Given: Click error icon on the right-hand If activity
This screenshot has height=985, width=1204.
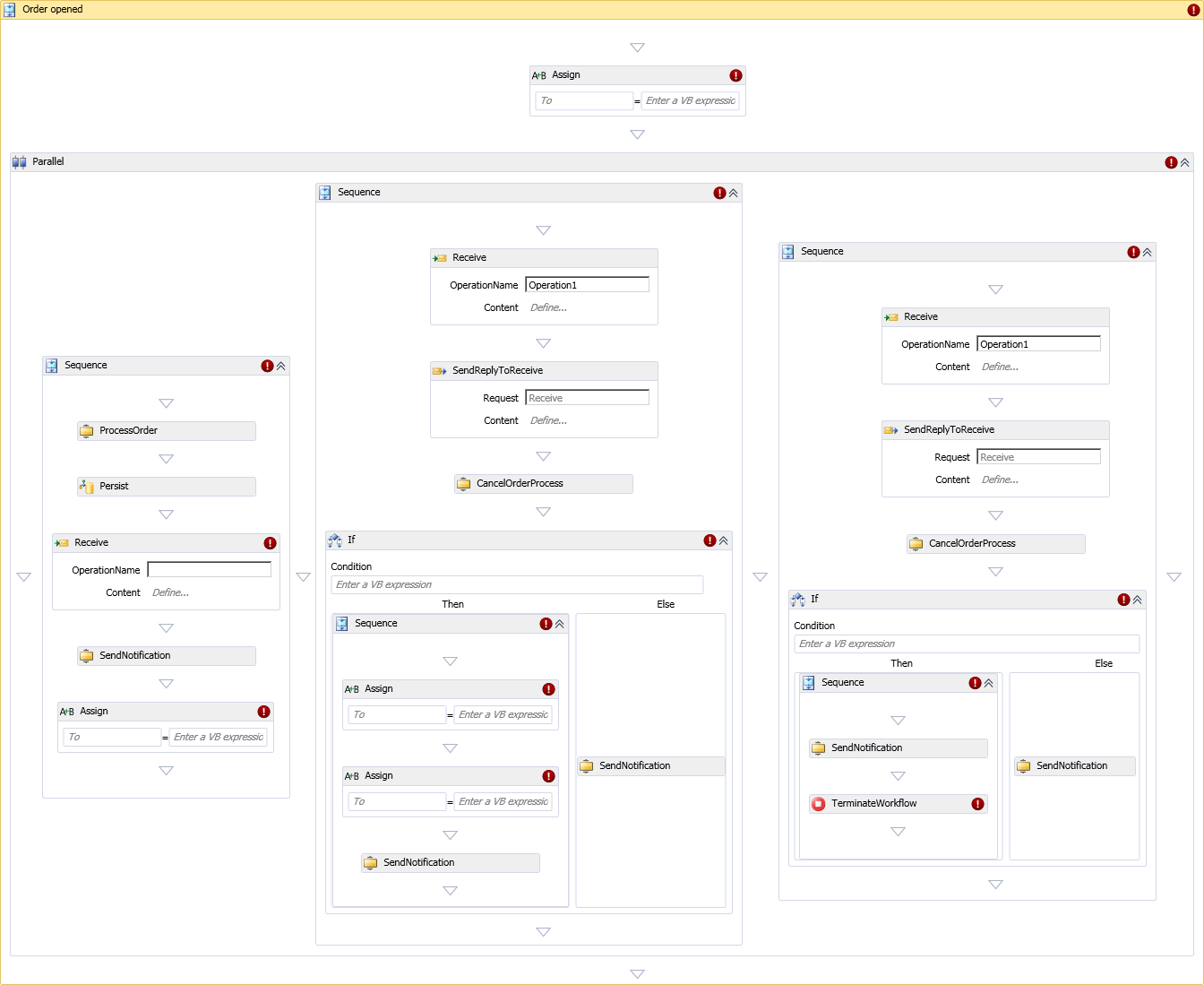Looking at the screenshot, I should click(1123, 600).
